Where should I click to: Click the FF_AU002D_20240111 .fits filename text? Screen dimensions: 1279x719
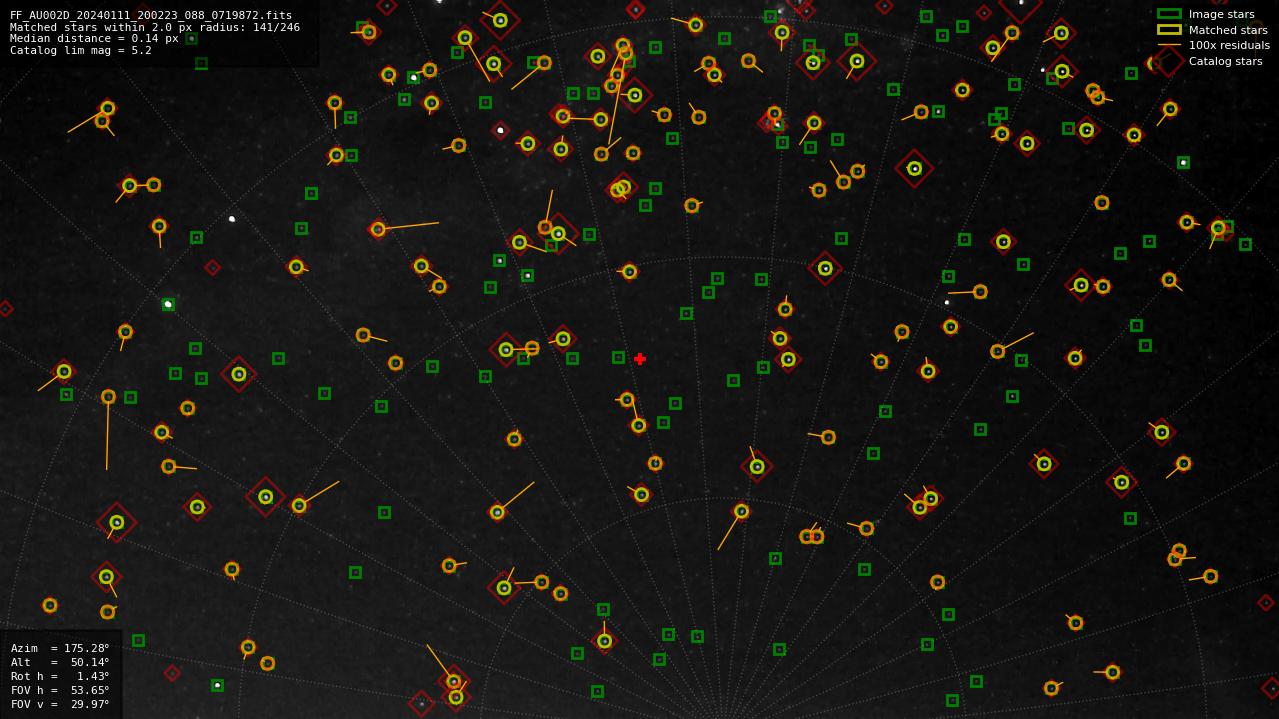151,16
